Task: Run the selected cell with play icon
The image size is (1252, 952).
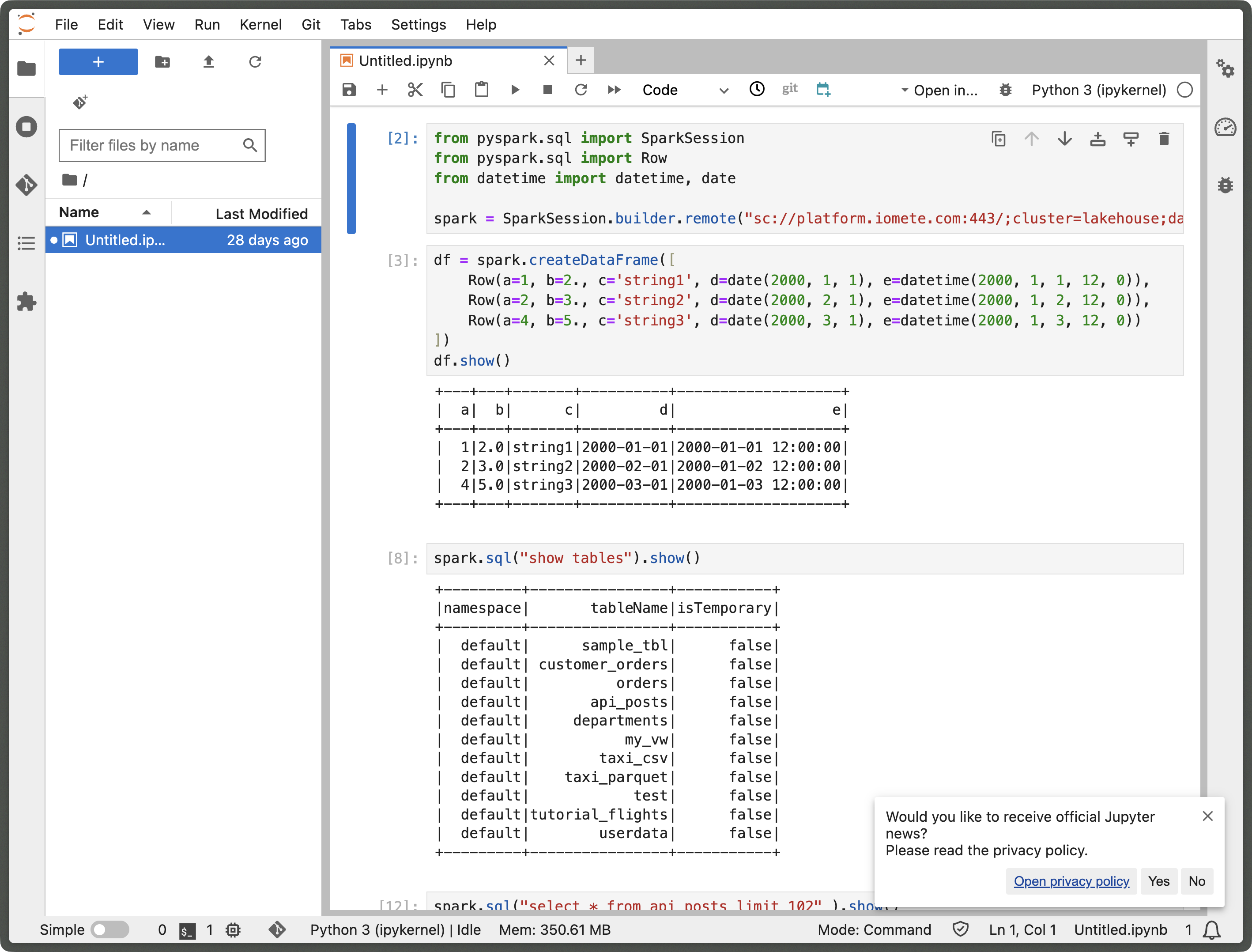Action: [x=515, y=90]
